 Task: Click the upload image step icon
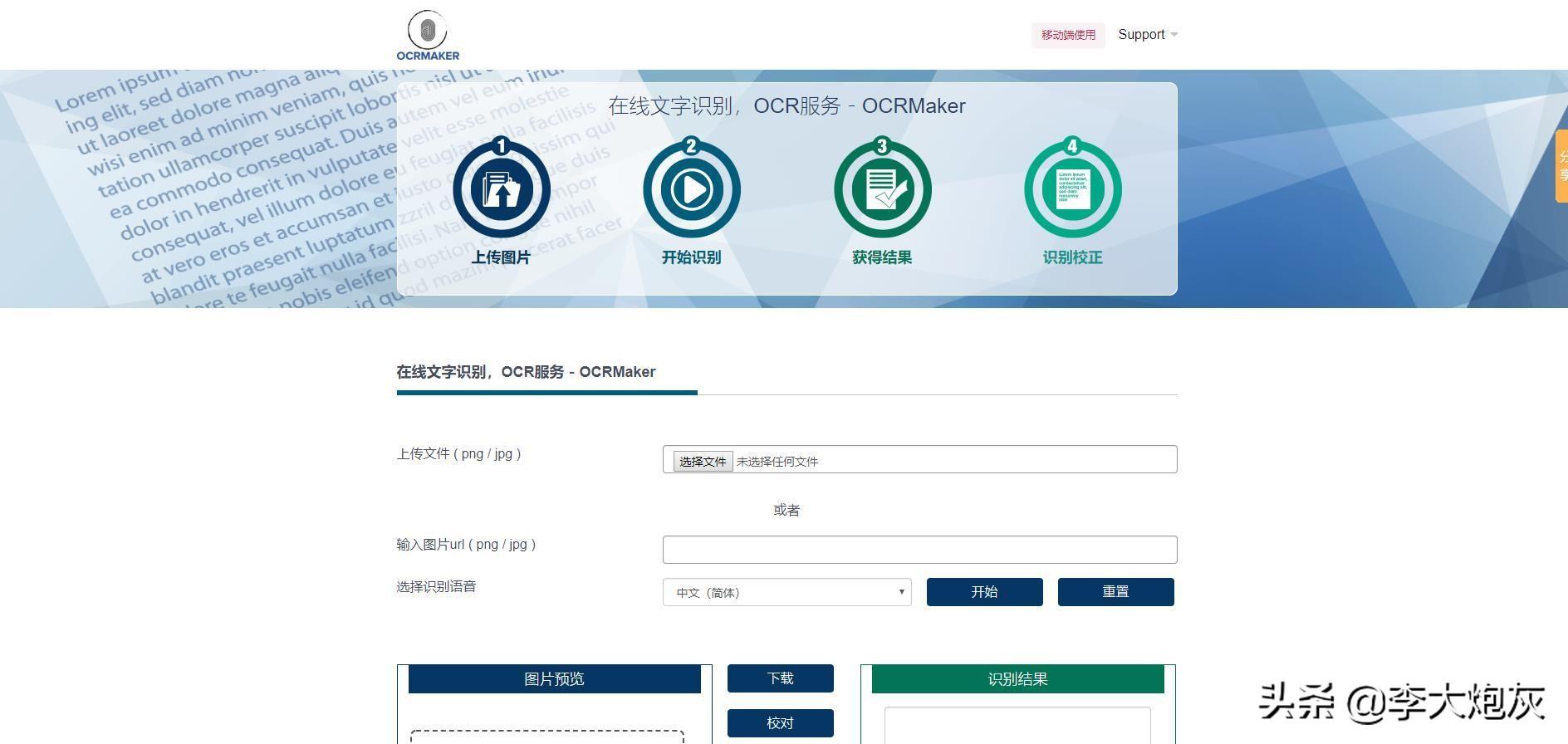[502, 189]
